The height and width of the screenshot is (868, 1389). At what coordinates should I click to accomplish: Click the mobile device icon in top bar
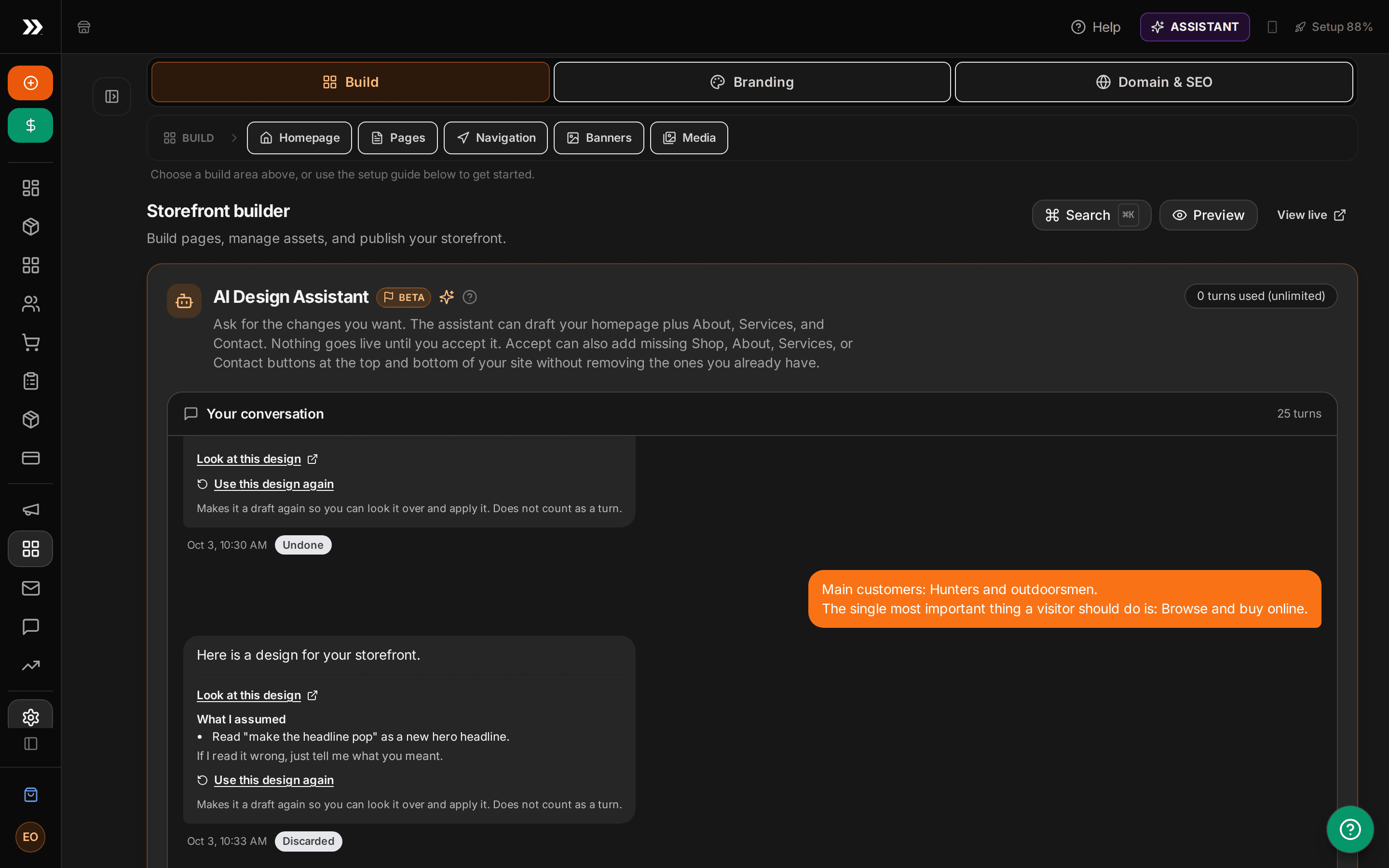(x=1272, y=27)
